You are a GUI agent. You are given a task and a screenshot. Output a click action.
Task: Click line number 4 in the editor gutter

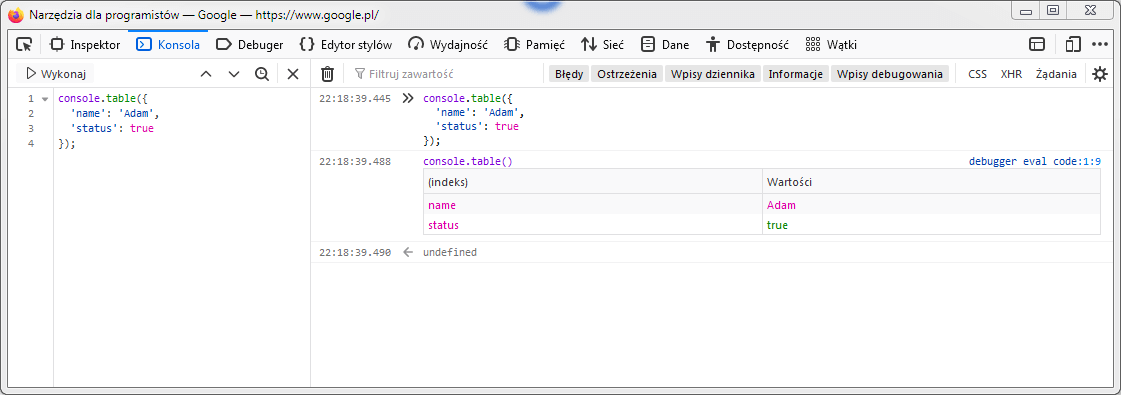point(30,144)
